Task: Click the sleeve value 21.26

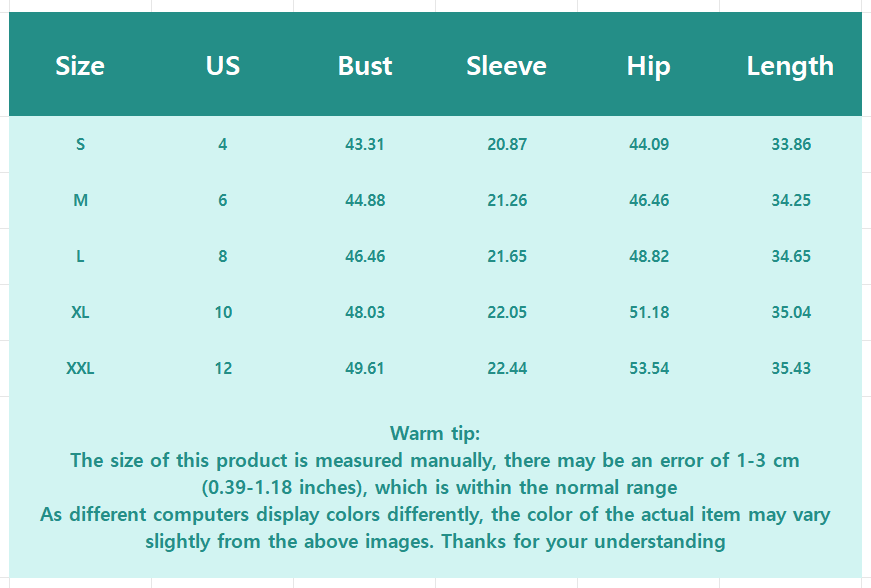Action: tap(507, 200)
